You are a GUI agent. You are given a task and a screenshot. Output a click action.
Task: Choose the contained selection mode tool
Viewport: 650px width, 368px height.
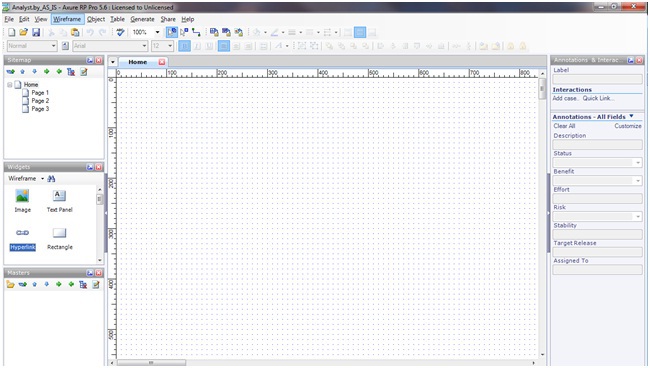click(184, 32)
